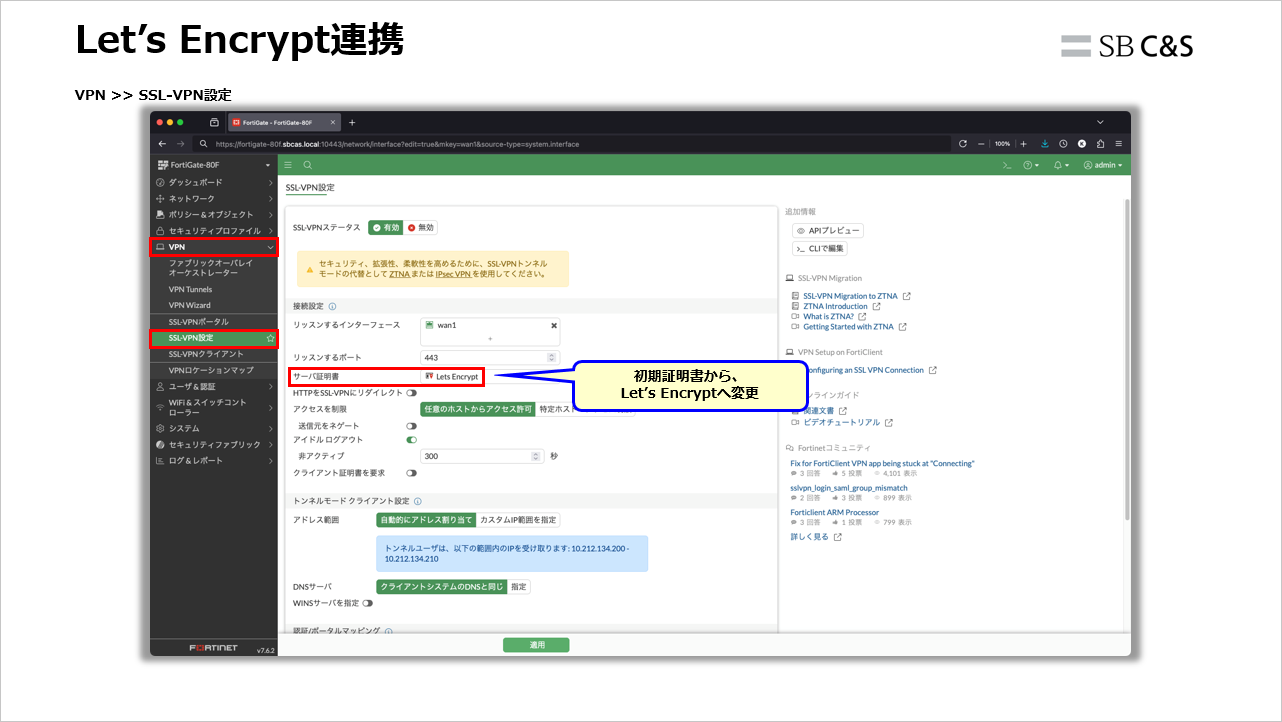Open Getting Started with ZTNA link
Image resolution: width=1282 pixels, height=722 pixels.
(x=848, y=327)
